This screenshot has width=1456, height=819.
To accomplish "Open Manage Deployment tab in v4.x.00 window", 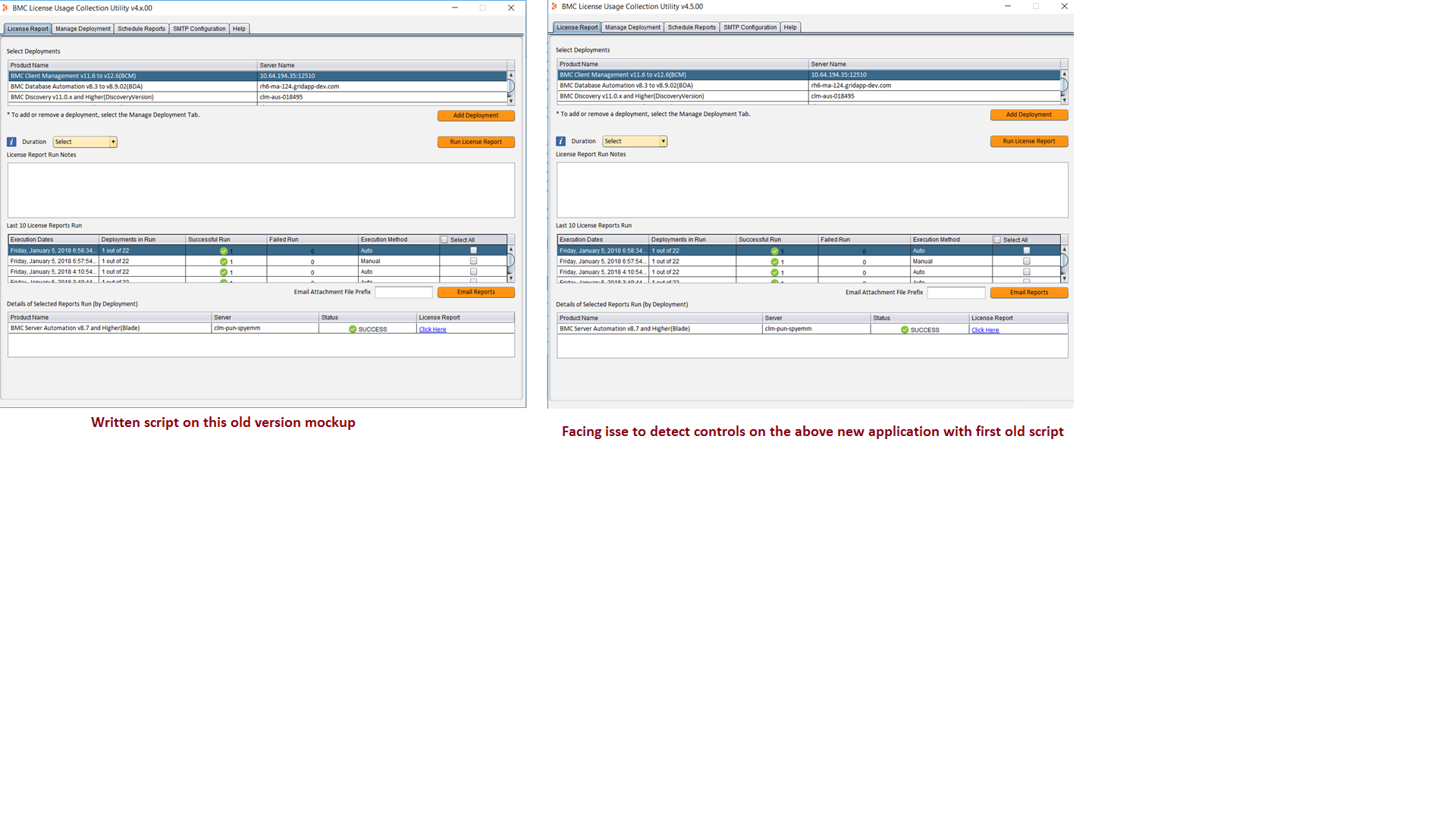I will point(83,29).
